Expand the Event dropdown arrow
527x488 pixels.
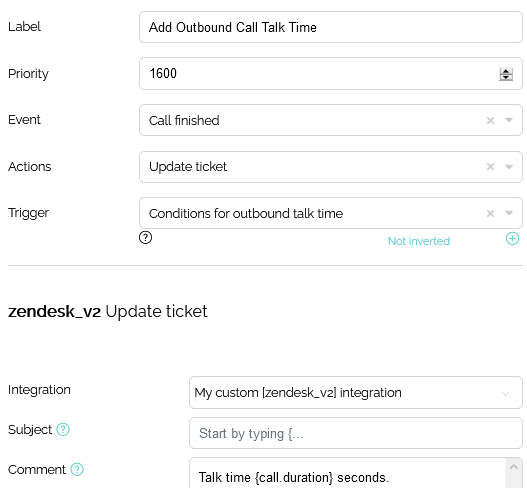coord(509,120)
